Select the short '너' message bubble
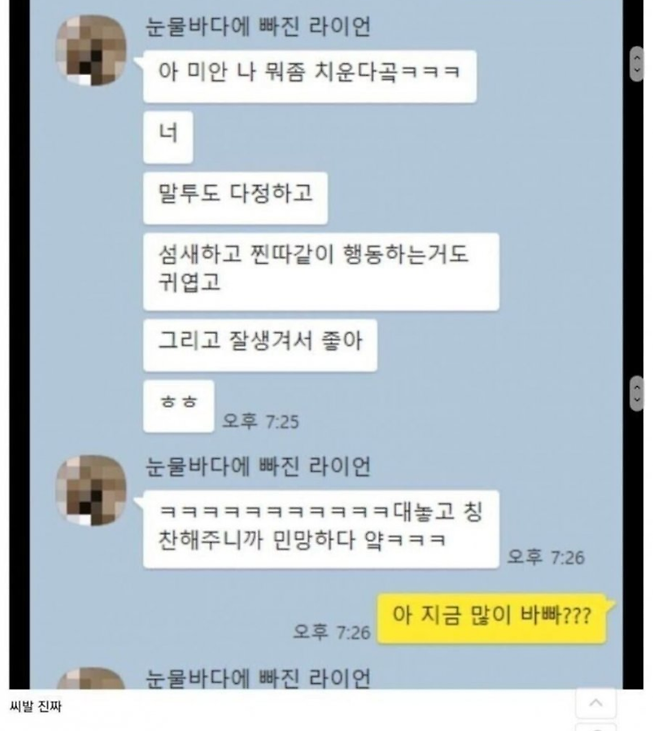 point(168,138)
